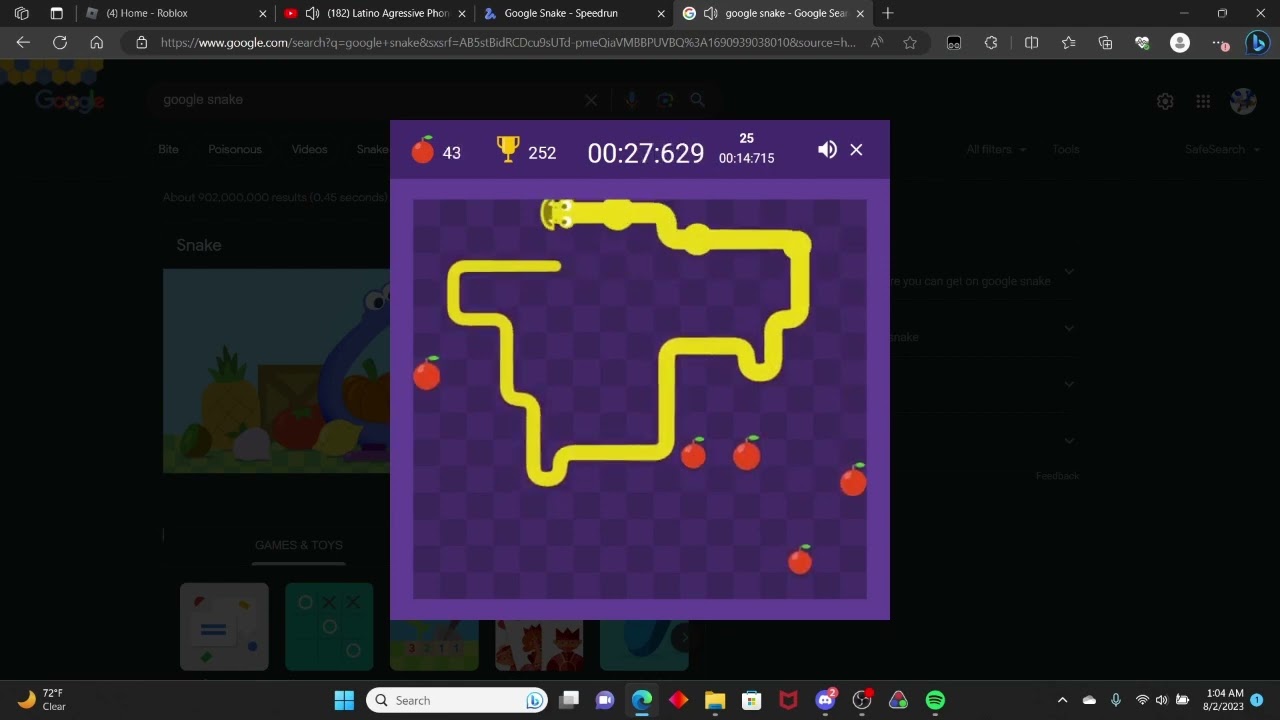Open Google apps grid
Image resolution: width=1280 pixels, height=720 pixels.
[1203, 101]
